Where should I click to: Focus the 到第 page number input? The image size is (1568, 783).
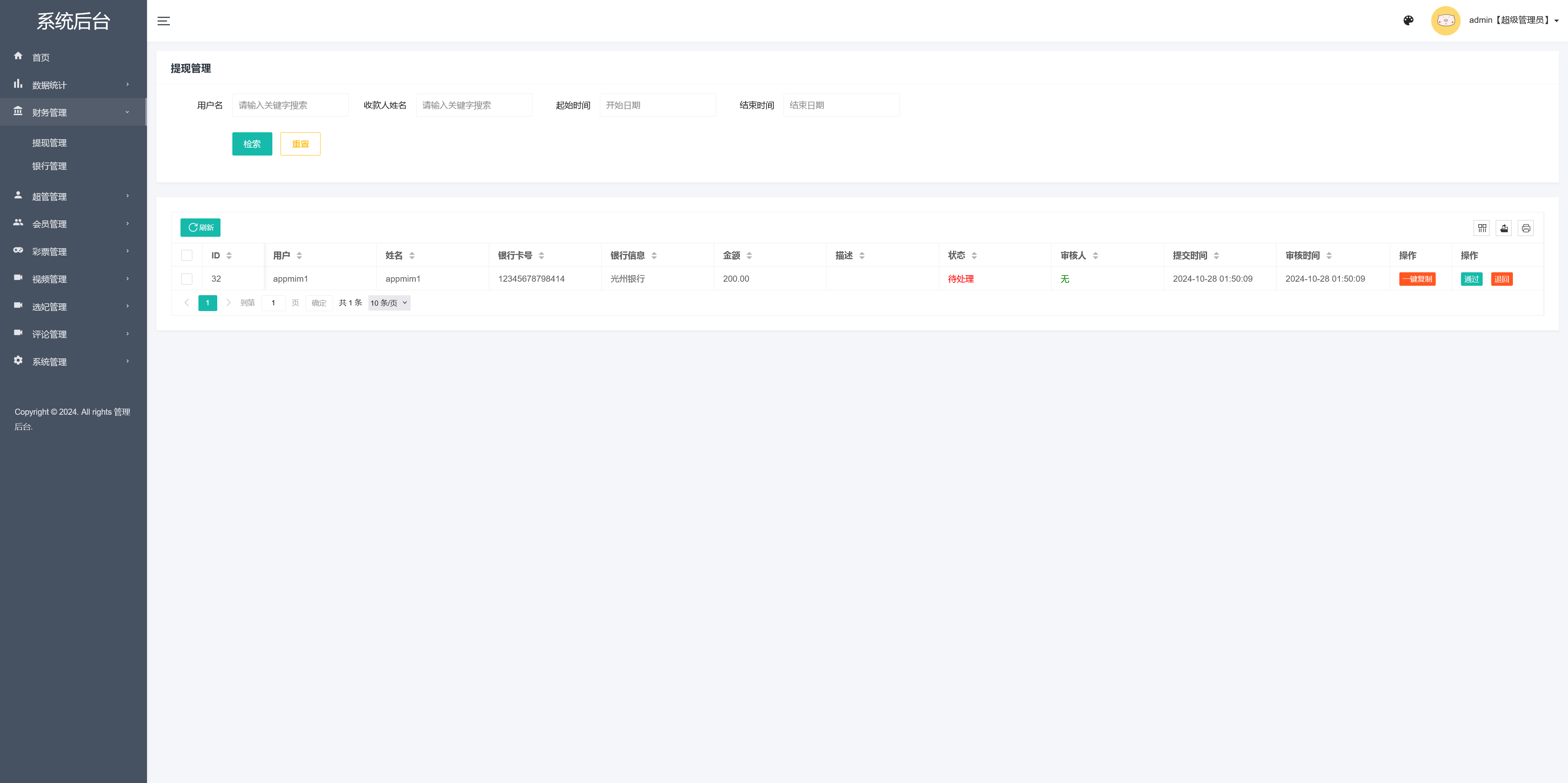pyautogui.click(x=273, y=303)
